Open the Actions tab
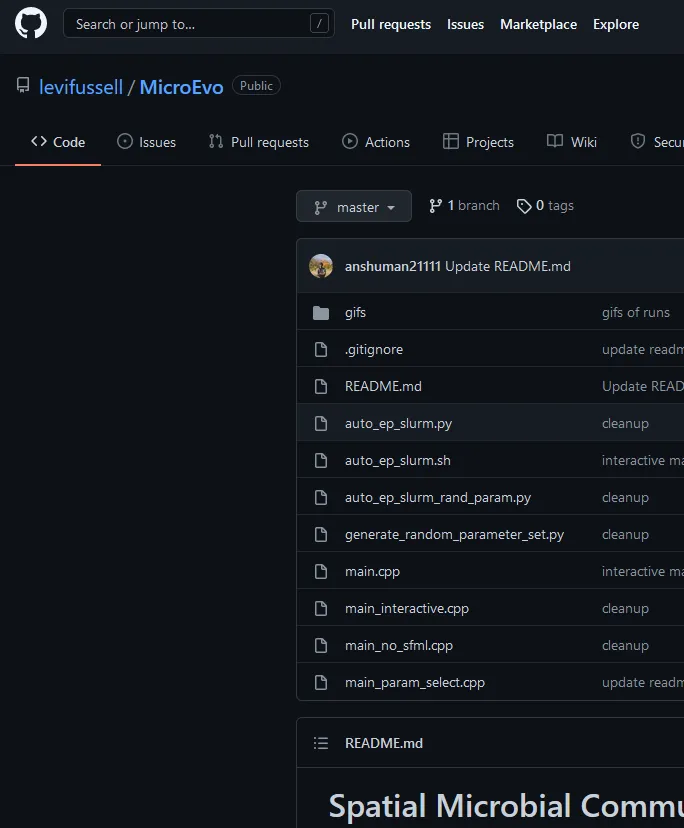 pyautogui.click(x=376, y=142)
